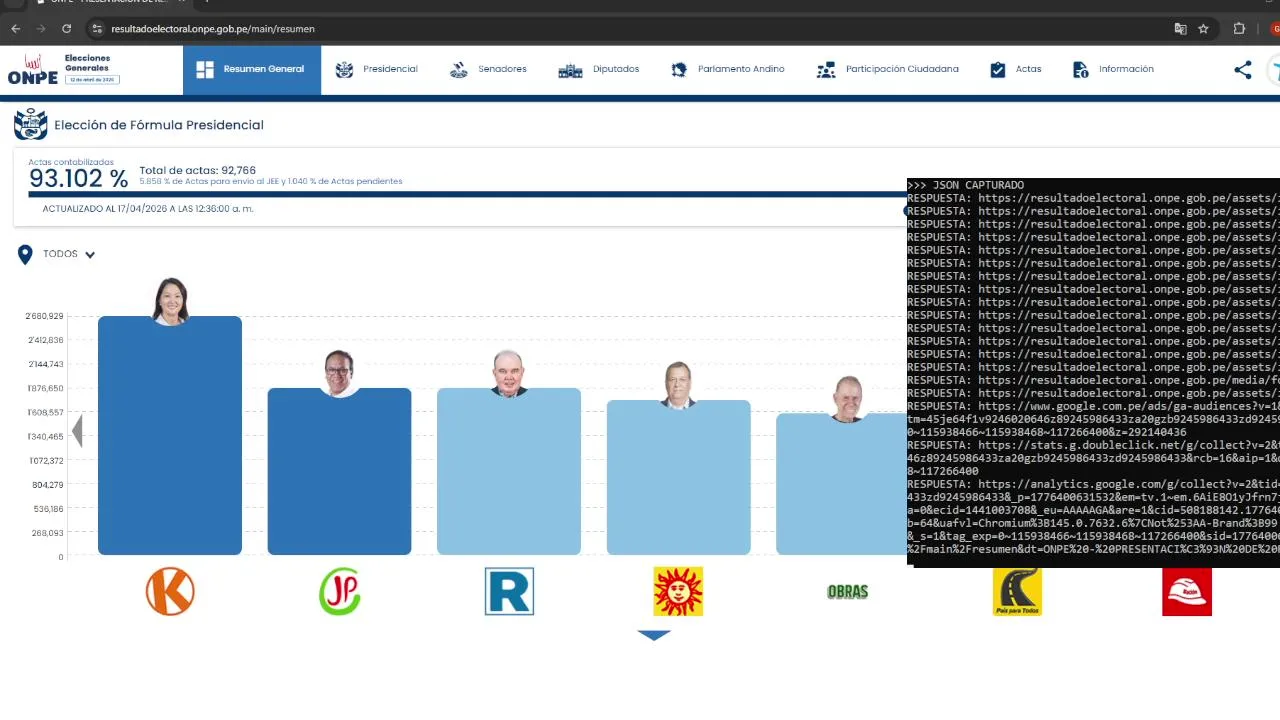Click the Total de actas: 92,766 text
1280x720 pixels.
[x=197, y=171]
